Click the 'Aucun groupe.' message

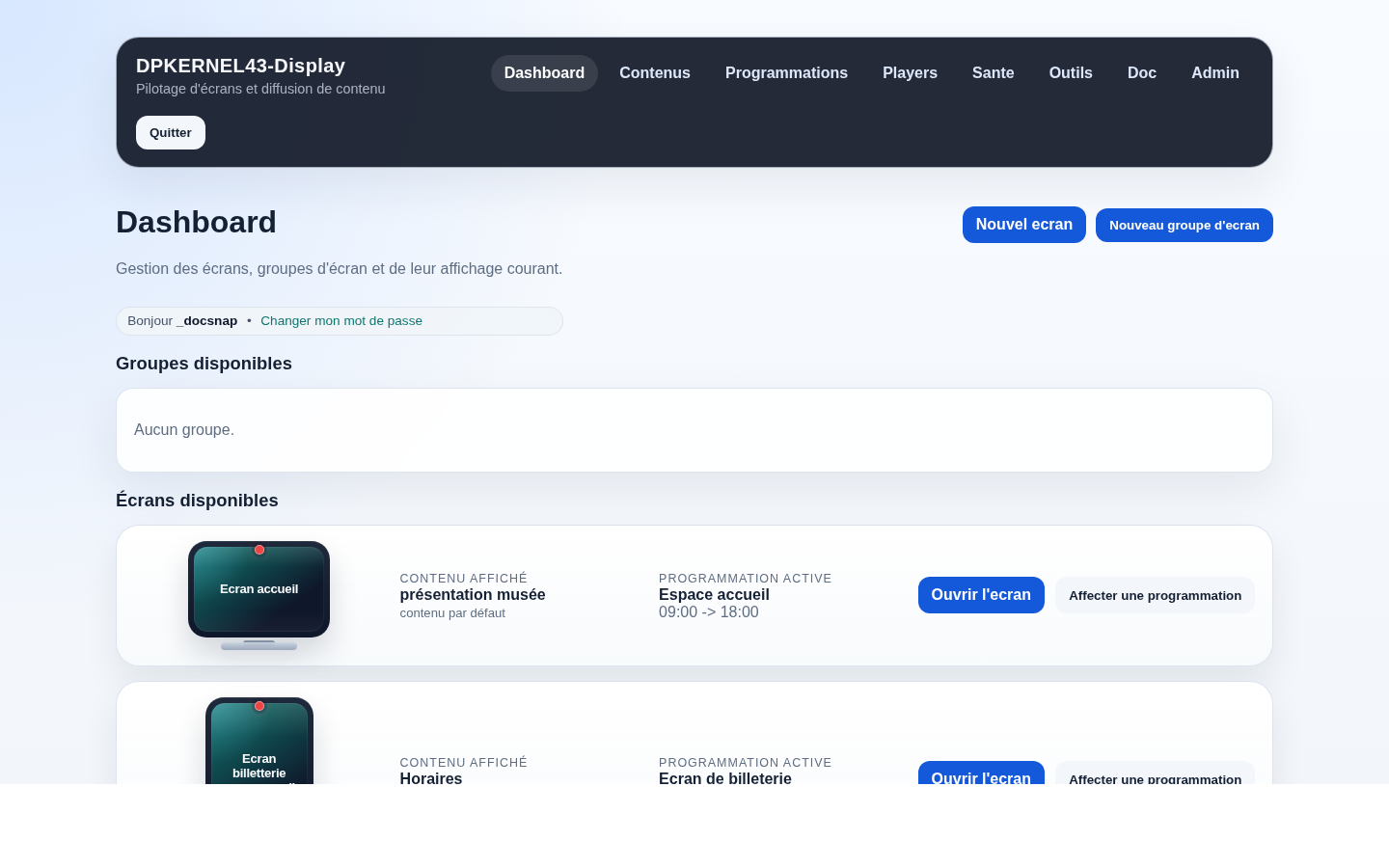pos(184,430)
